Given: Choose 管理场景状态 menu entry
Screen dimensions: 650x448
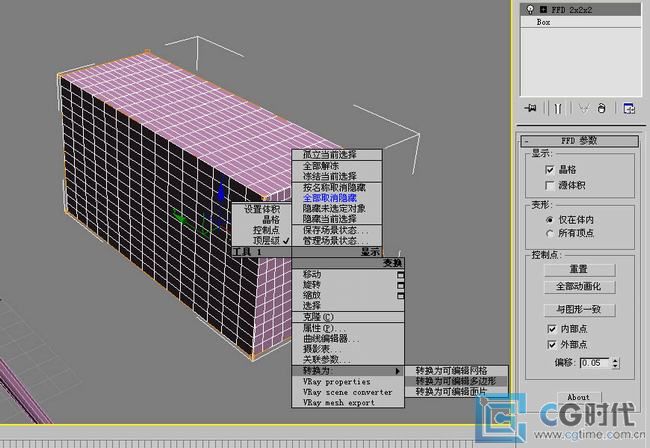Looking at the screenshot, I should (337, 241).
